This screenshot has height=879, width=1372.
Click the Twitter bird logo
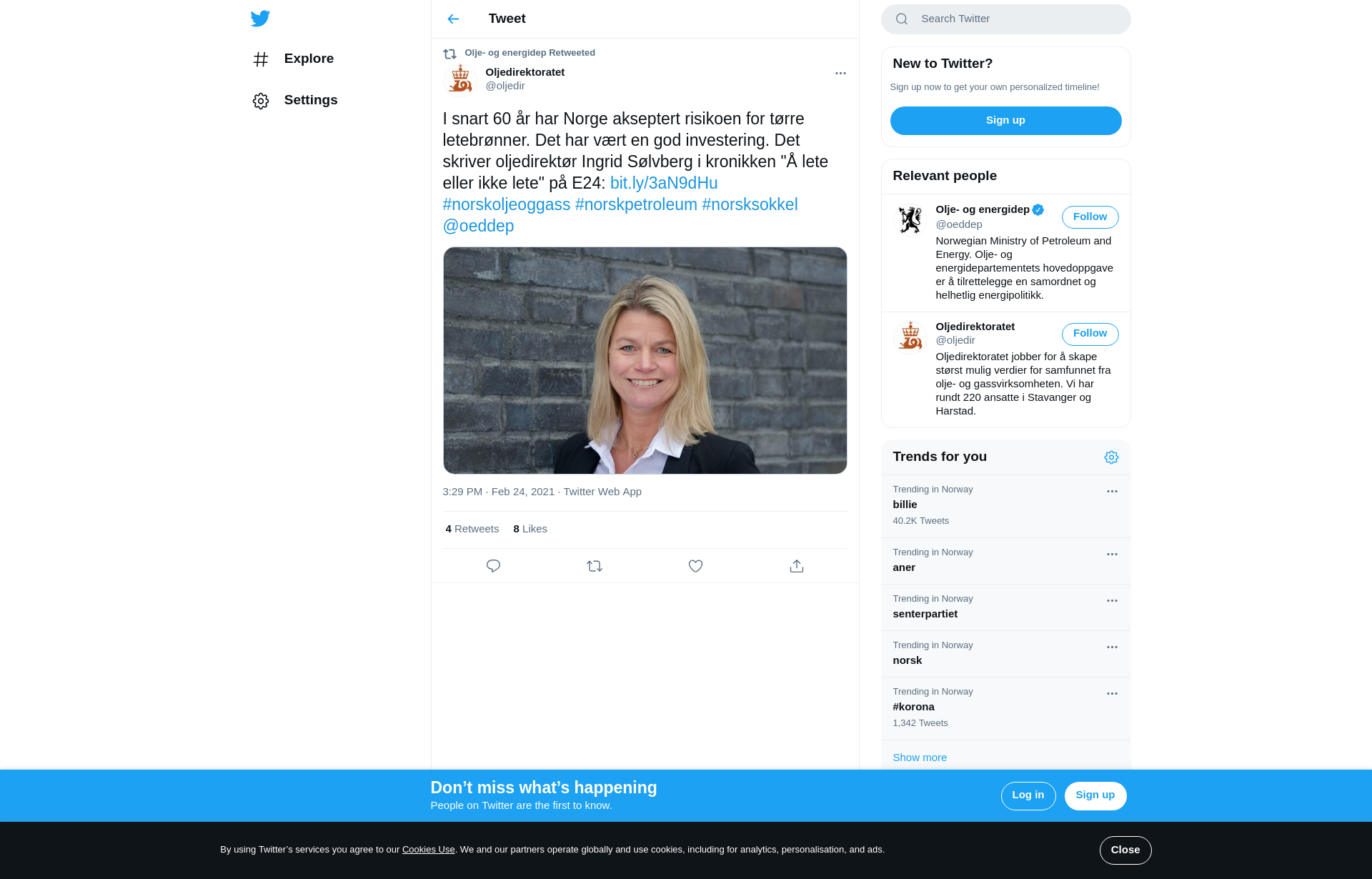(x=260, y=19)
